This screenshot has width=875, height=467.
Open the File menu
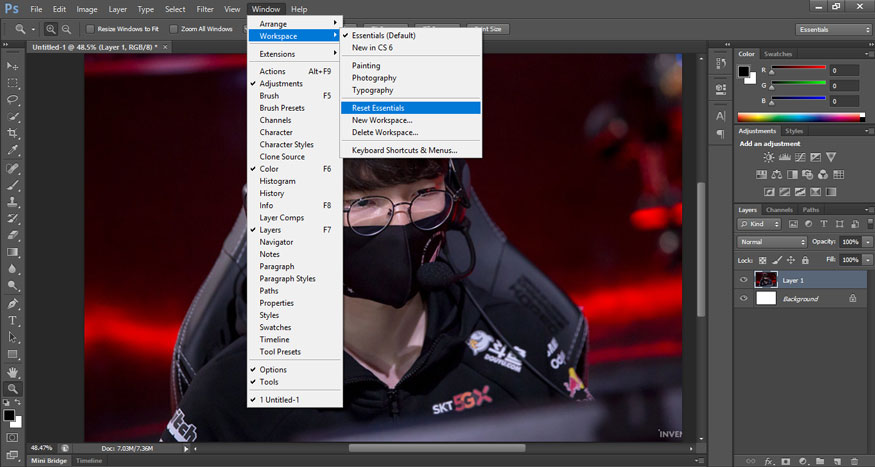[36, 9]
